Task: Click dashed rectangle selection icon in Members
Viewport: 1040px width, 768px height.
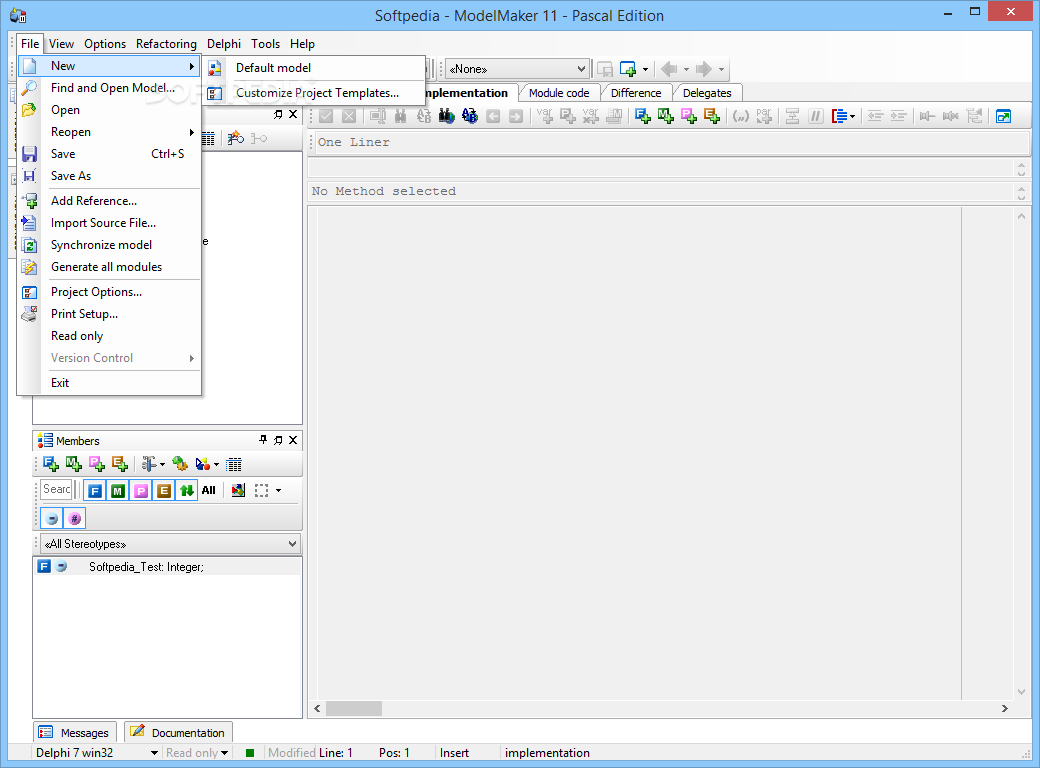Action: tap(261, 490)
